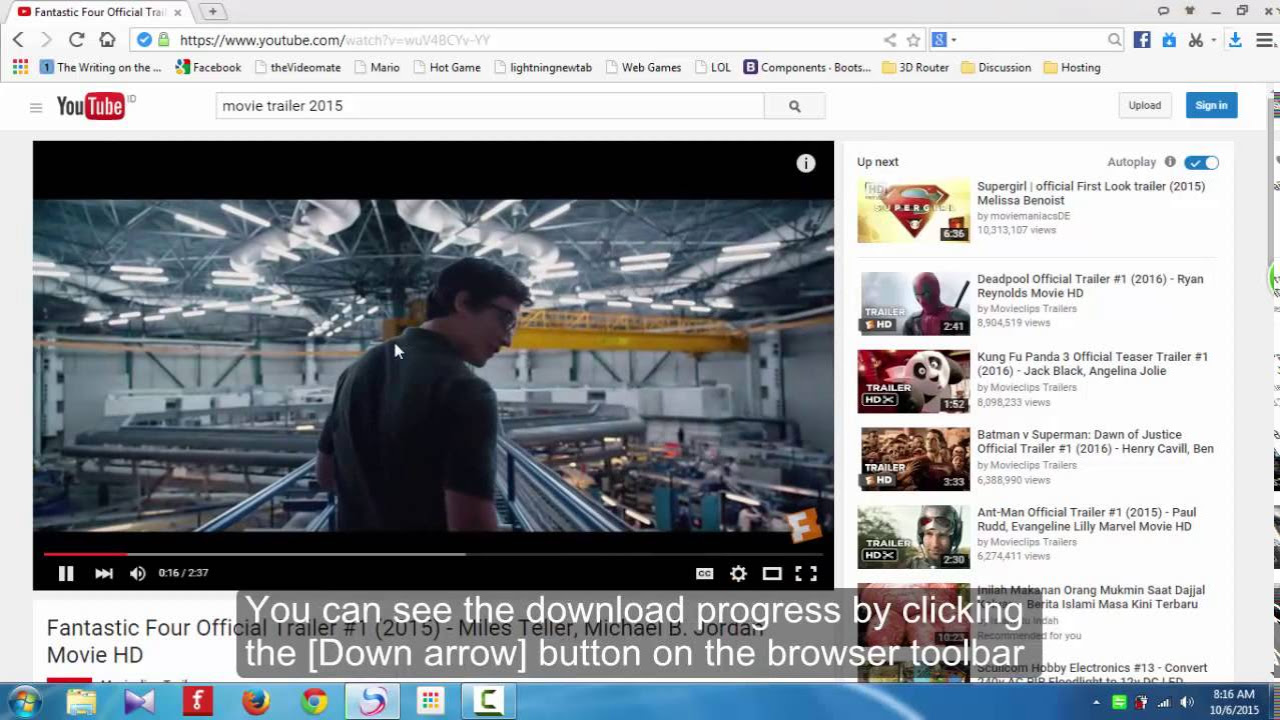
Task: Open video settings gear icon
Action: [x=738, y=573]
